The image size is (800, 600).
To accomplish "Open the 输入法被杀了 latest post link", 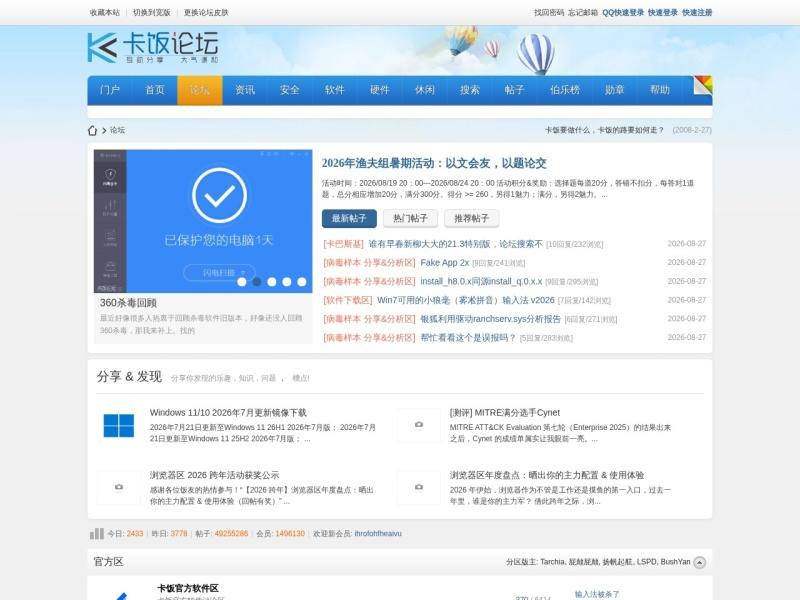I will [597, 594].
